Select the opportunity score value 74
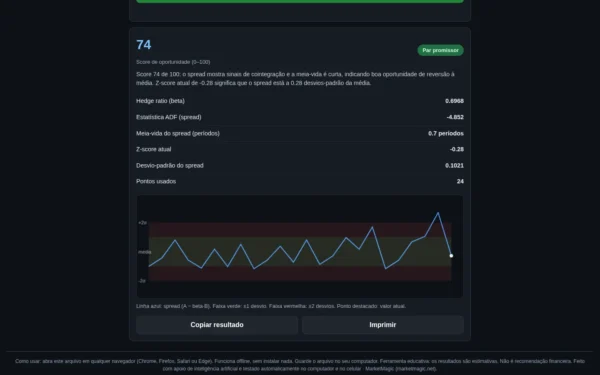Viewport: 600px width, 375px height. point(144,45)
